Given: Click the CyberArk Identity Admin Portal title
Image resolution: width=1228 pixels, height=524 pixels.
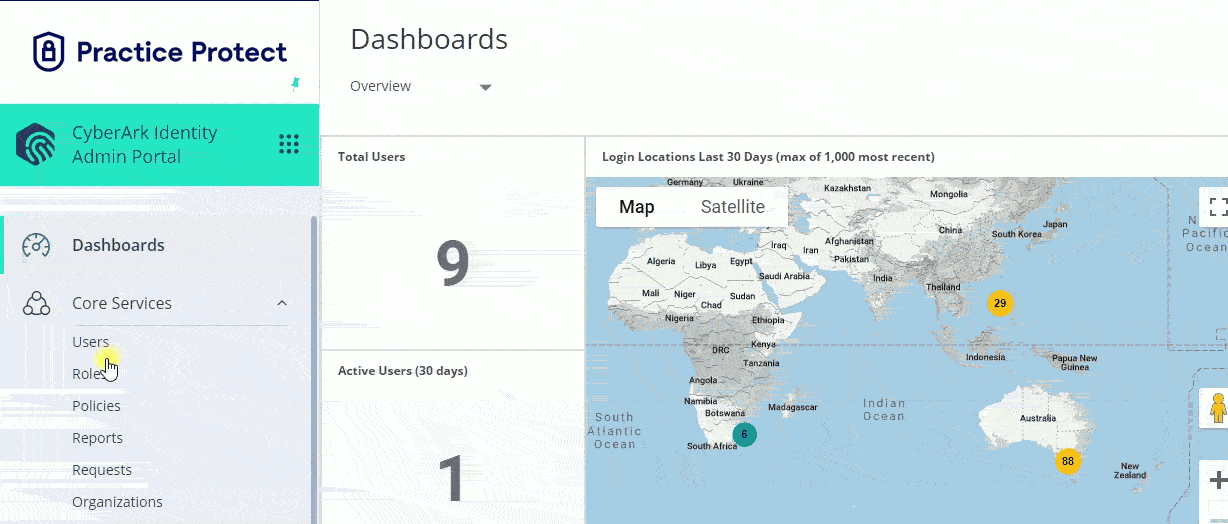Looking at the screenshot, I should 144,145.
